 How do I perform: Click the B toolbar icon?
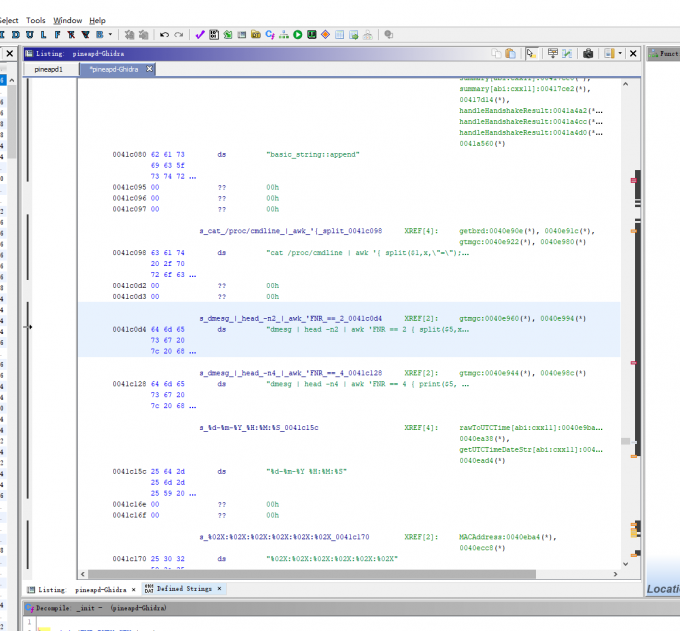pos(100,35)
